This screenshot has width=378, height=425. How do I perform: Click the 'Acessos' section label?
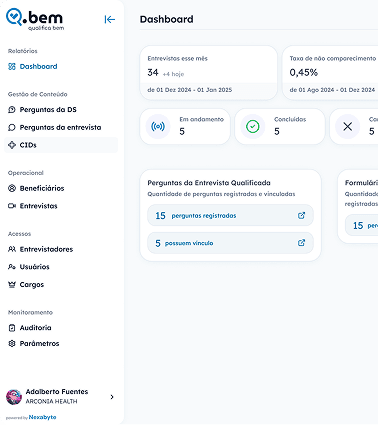pos(19,234)
